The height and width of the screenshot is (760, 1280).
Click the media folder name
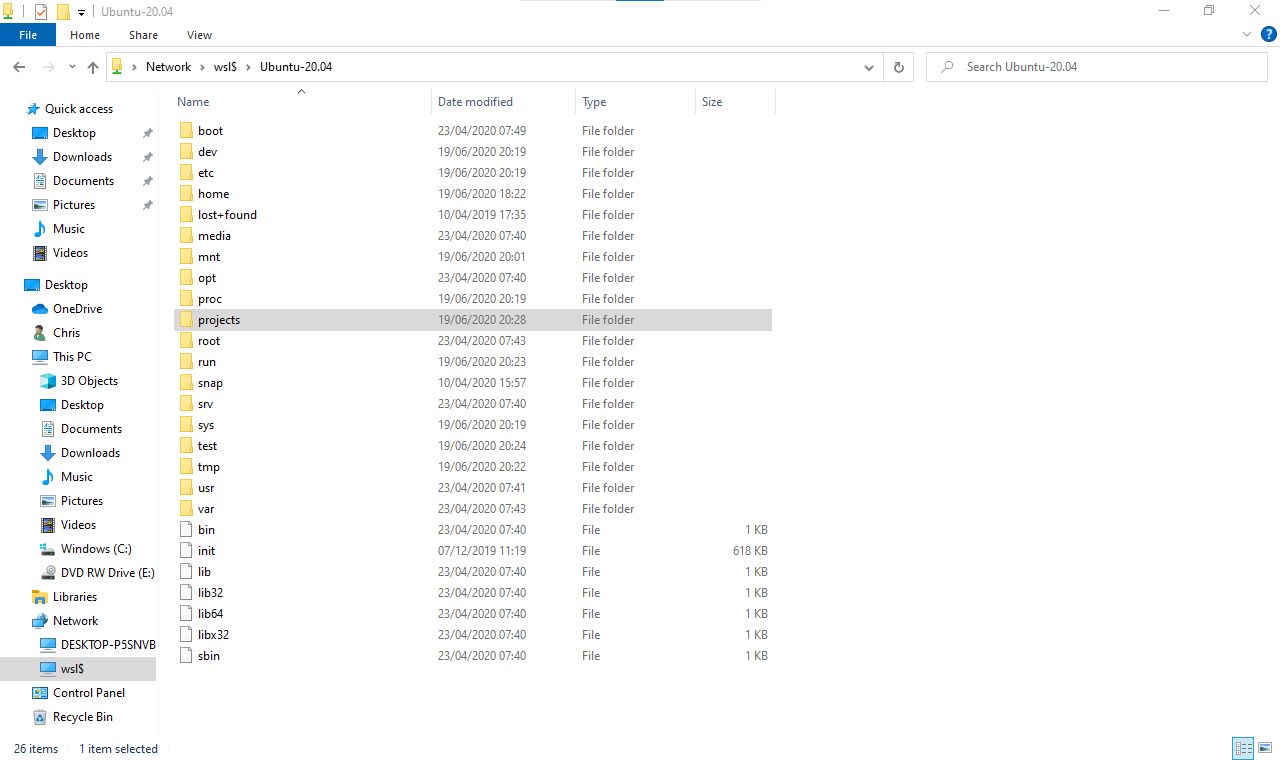coord(214,236)
